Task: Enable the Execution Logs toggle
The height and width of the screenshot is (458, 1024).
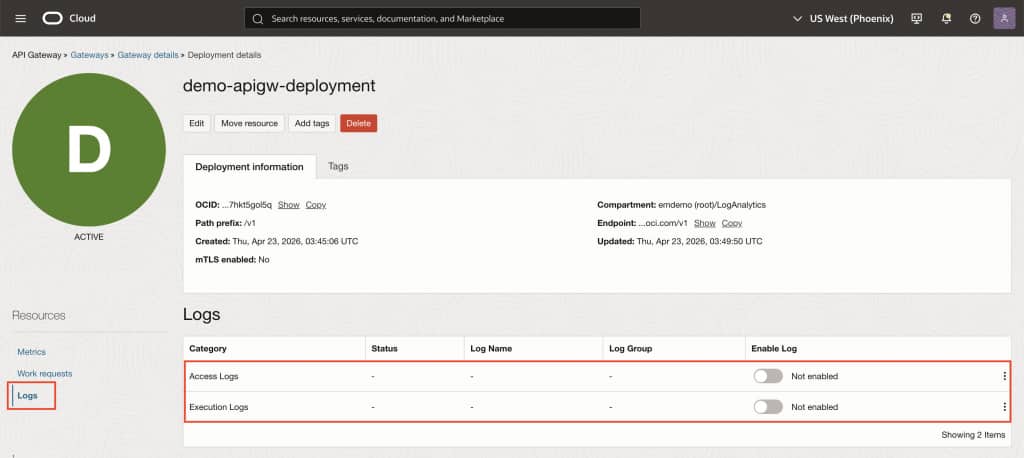Action: (768, 407)
